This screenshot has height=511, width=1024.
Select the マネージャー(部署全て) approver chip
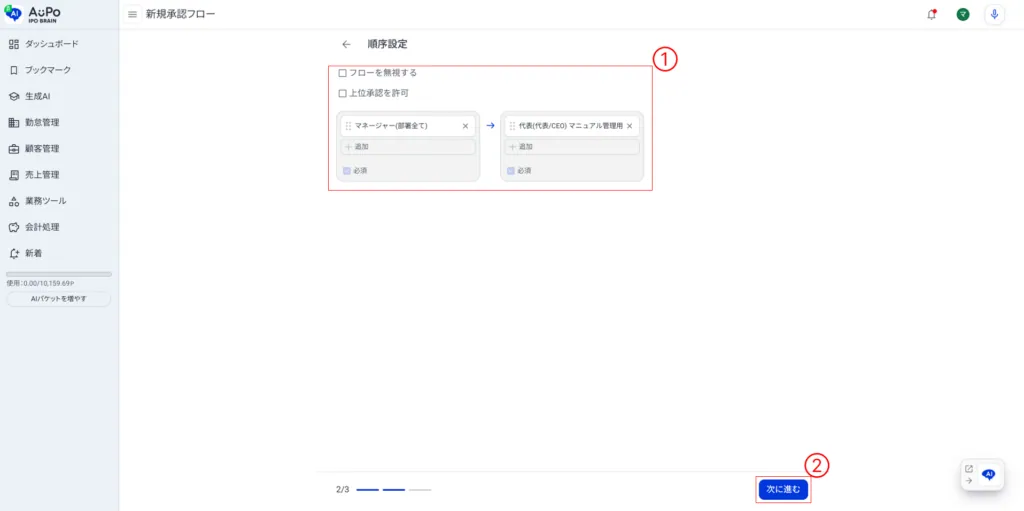[x=408, y=126]
